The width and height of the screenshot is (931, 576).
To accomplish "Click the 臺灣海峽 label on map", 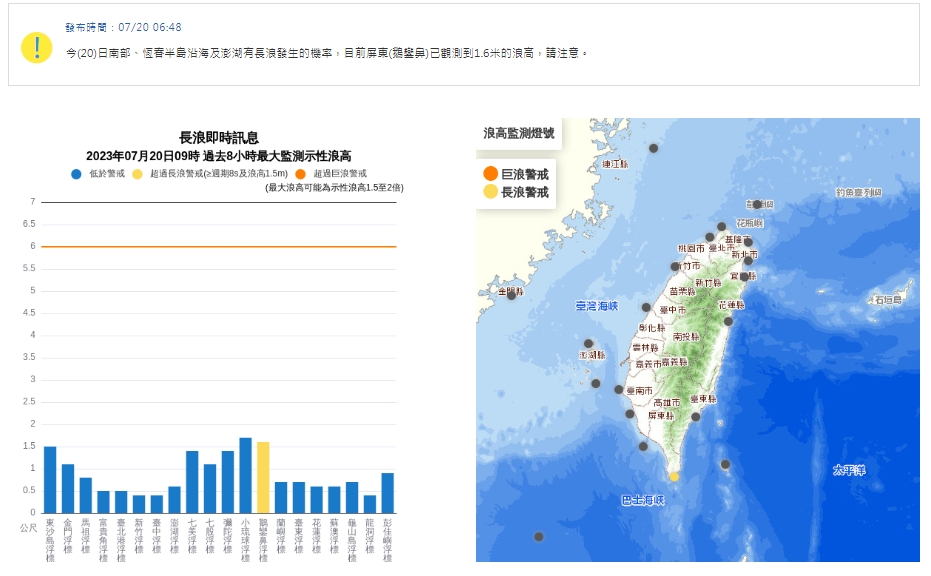I will click(x=597, y=306).
